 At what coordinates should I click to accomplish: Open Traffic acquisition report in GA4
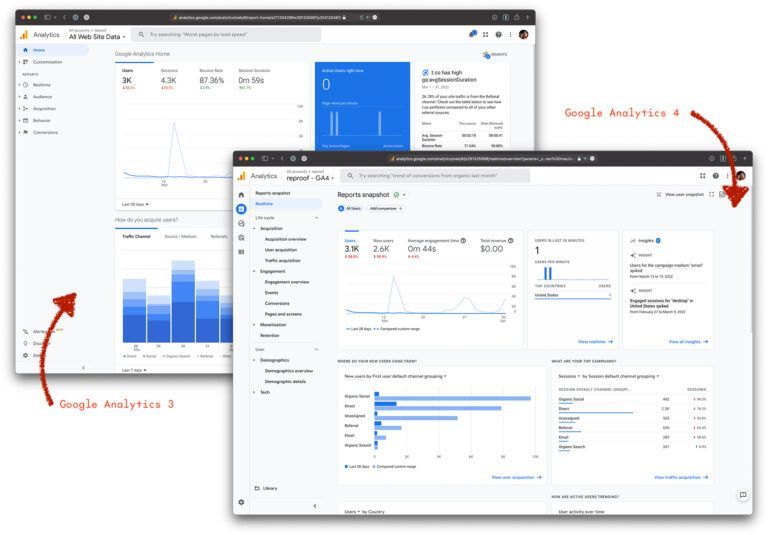coord(283,261)
